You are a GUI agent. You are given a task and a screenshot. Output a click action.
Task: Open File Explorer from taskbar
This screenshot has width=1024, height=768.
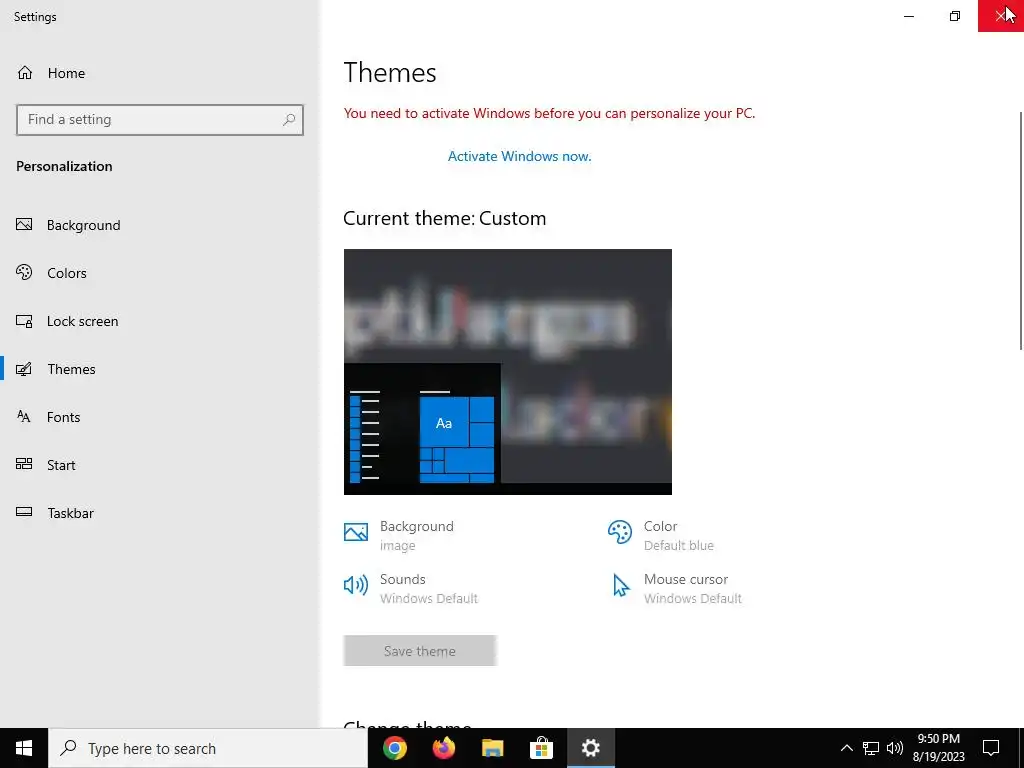[x=493, y=748]
